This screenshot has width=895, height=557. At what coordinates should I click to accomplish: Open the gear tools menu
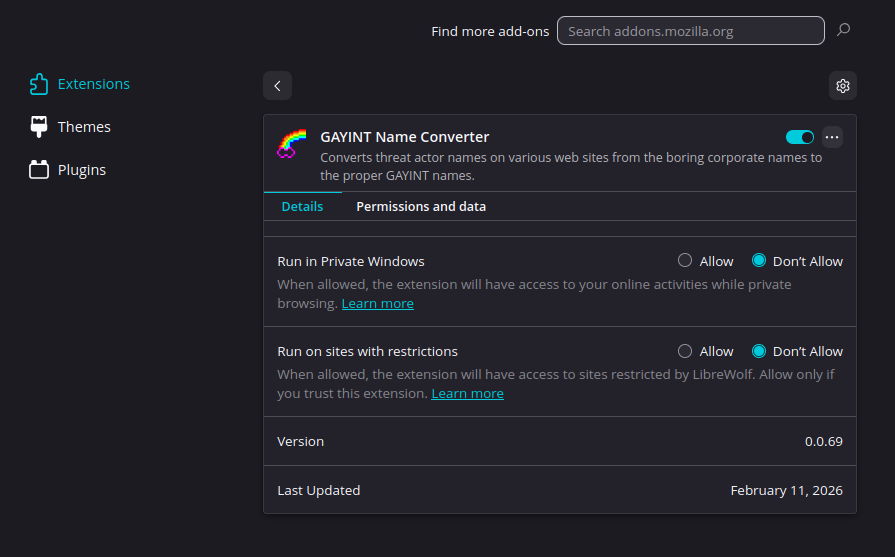point(842,86)
